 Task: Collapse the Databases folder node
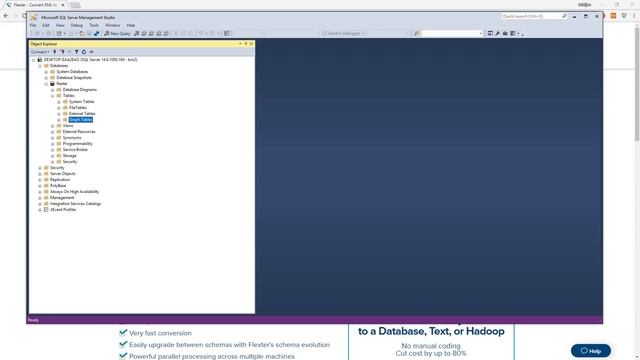40,66
